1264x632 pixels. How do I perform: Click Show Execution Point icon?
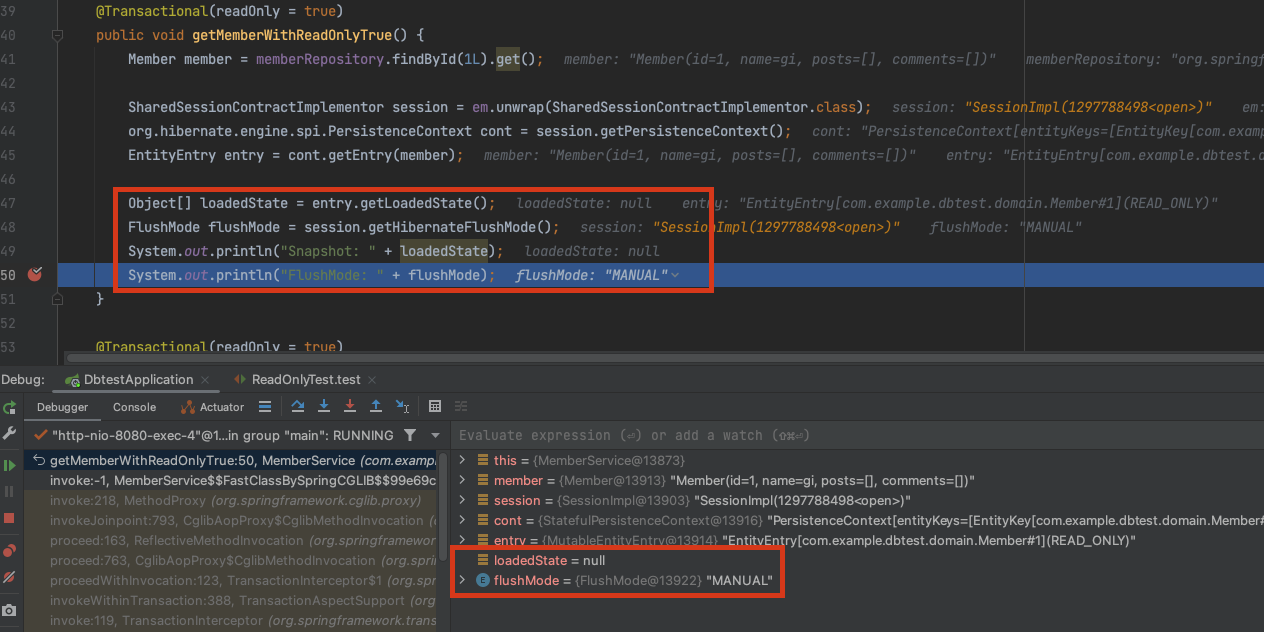point(265,407)
